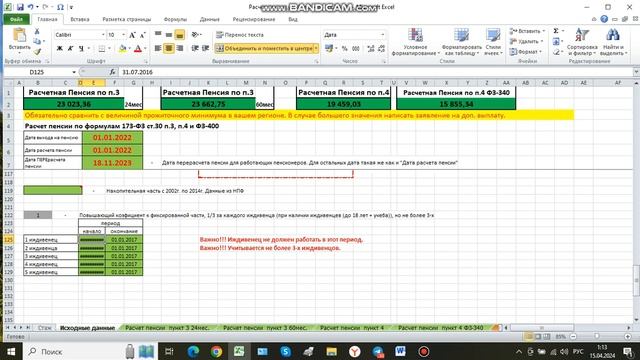The width and height of the screenshot is (640, 360).
Task: Open the Дата number format dropdown
Action: (x=382, y=35)
